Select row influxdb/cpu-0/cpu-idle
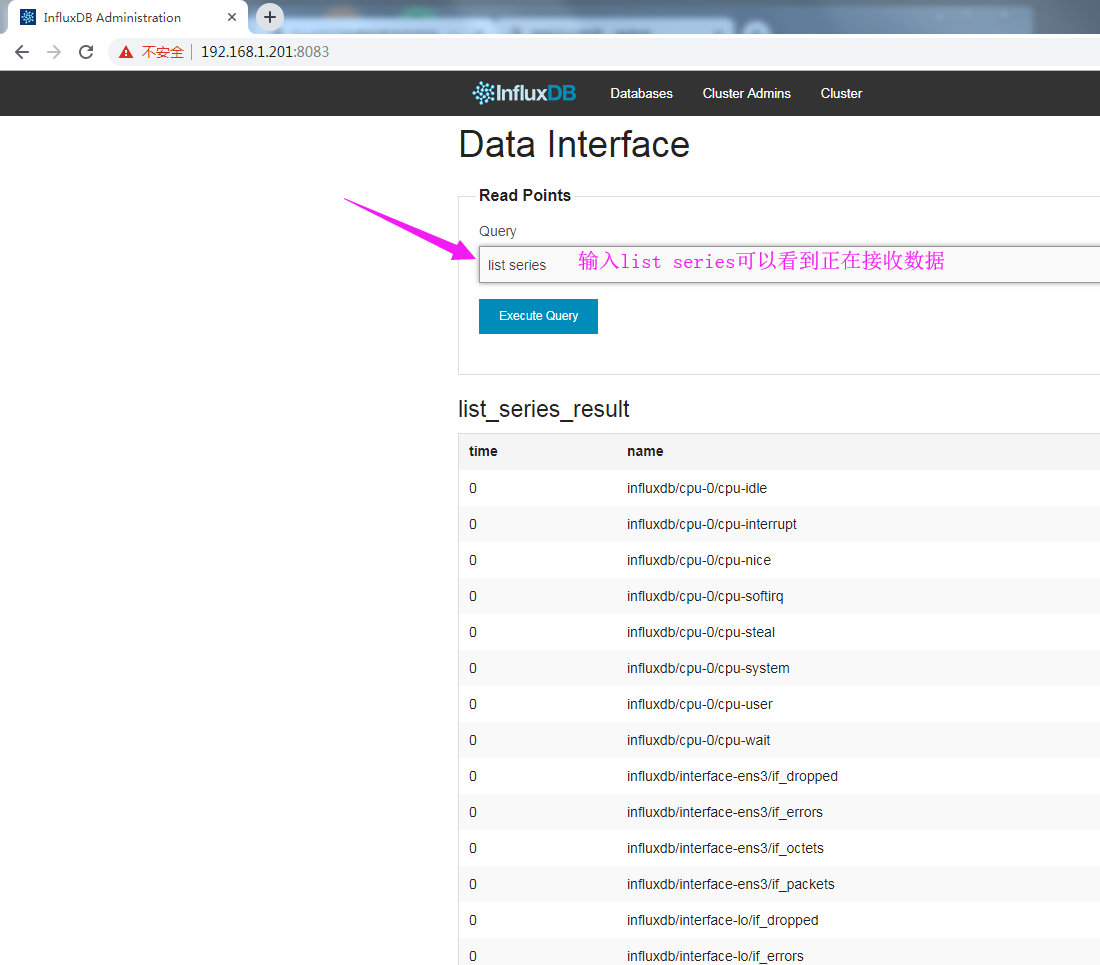The height and width of the screenshot is (965, 1100). (779, 488)
